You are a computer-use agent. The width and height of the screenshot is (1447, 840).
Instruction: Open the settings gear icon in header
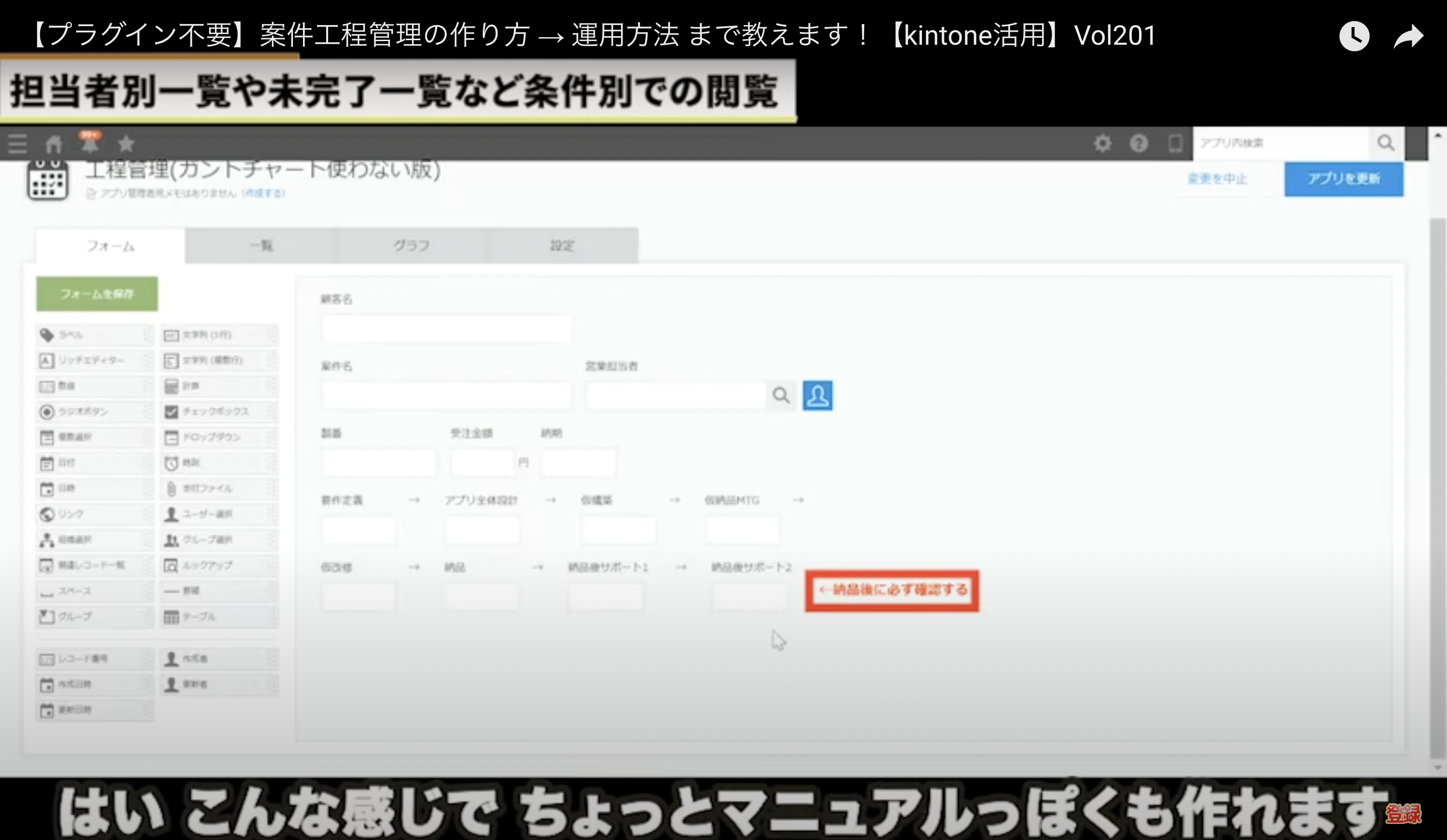pos(1102,143)
